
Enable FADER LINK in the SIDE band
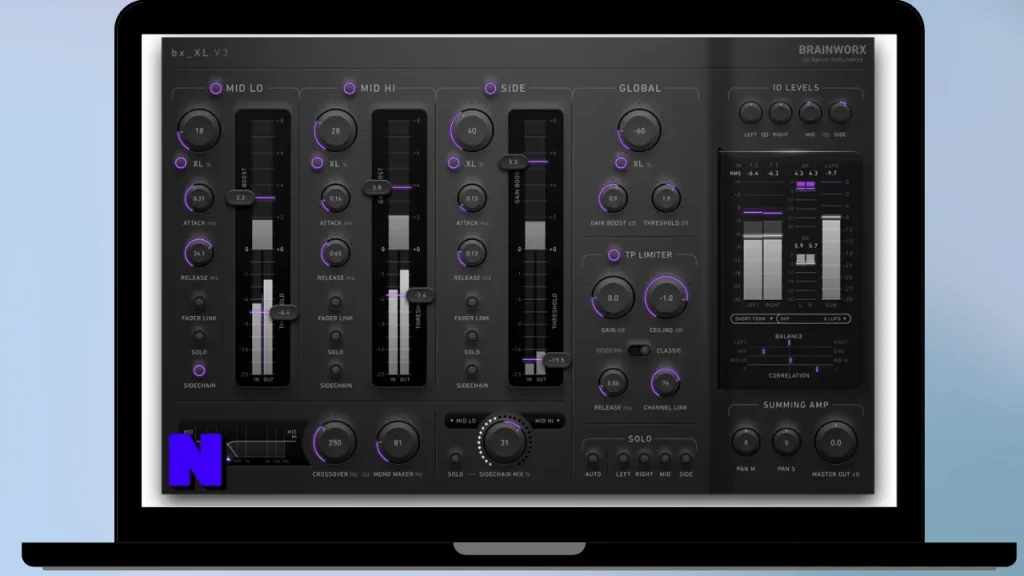click(472, 302)
